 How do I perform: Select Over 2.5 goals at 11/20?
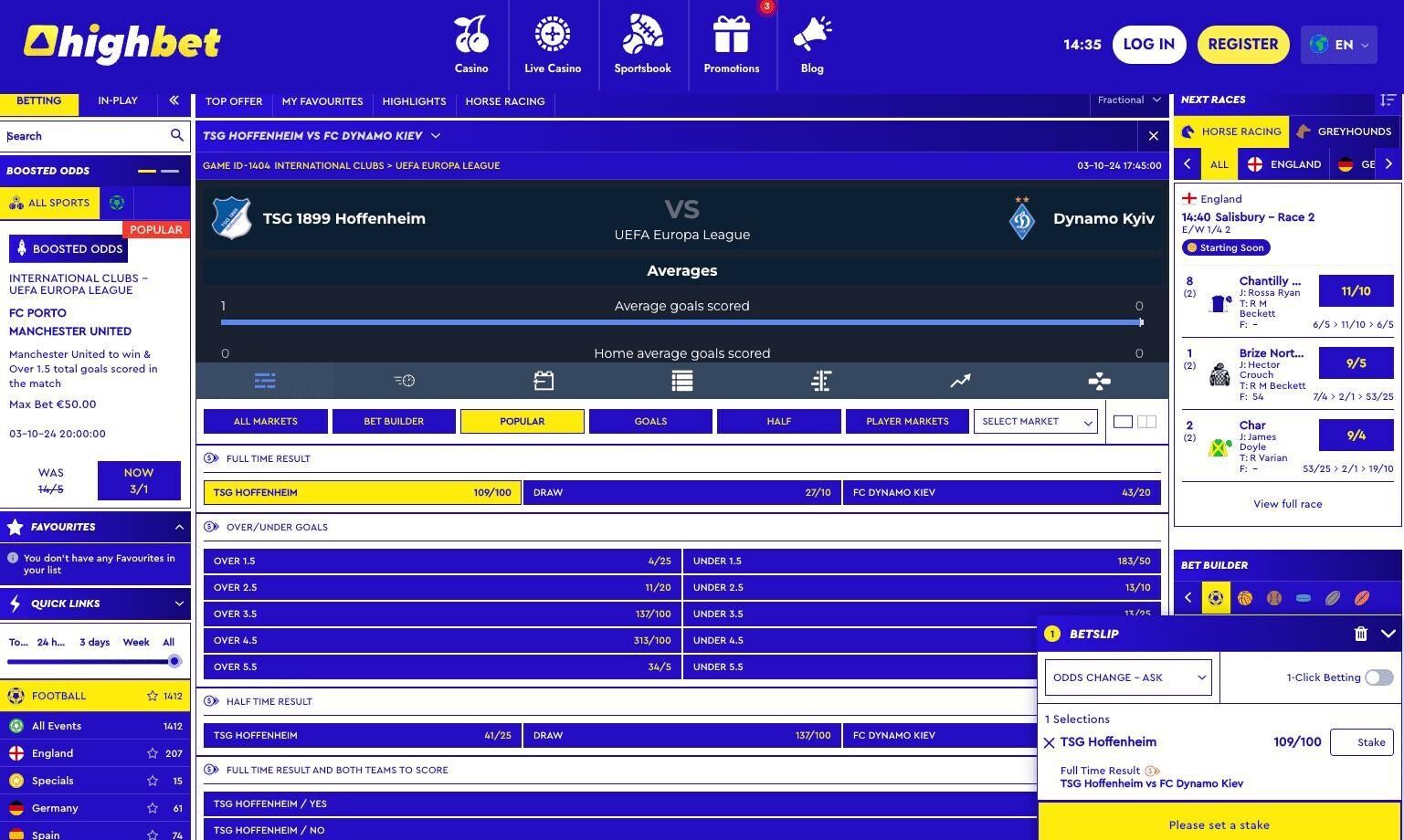pos(442,587)
